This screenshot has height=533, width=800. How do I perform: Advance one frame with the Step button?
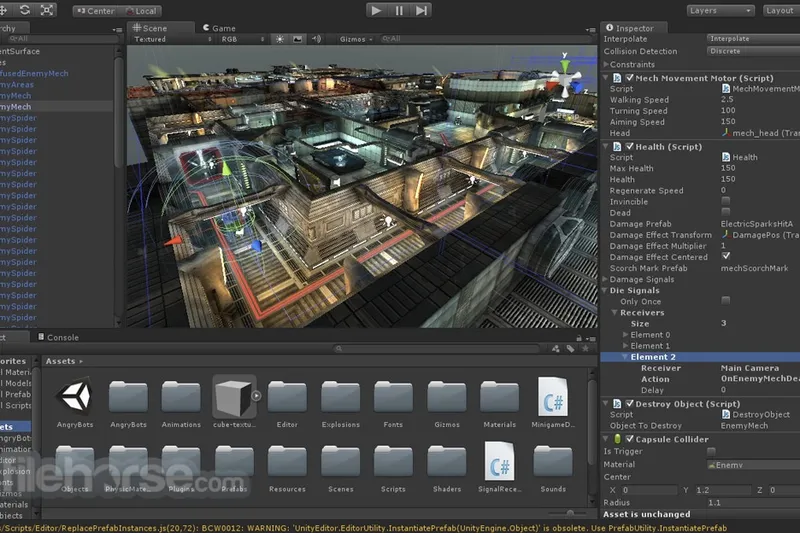coord(421,10)
